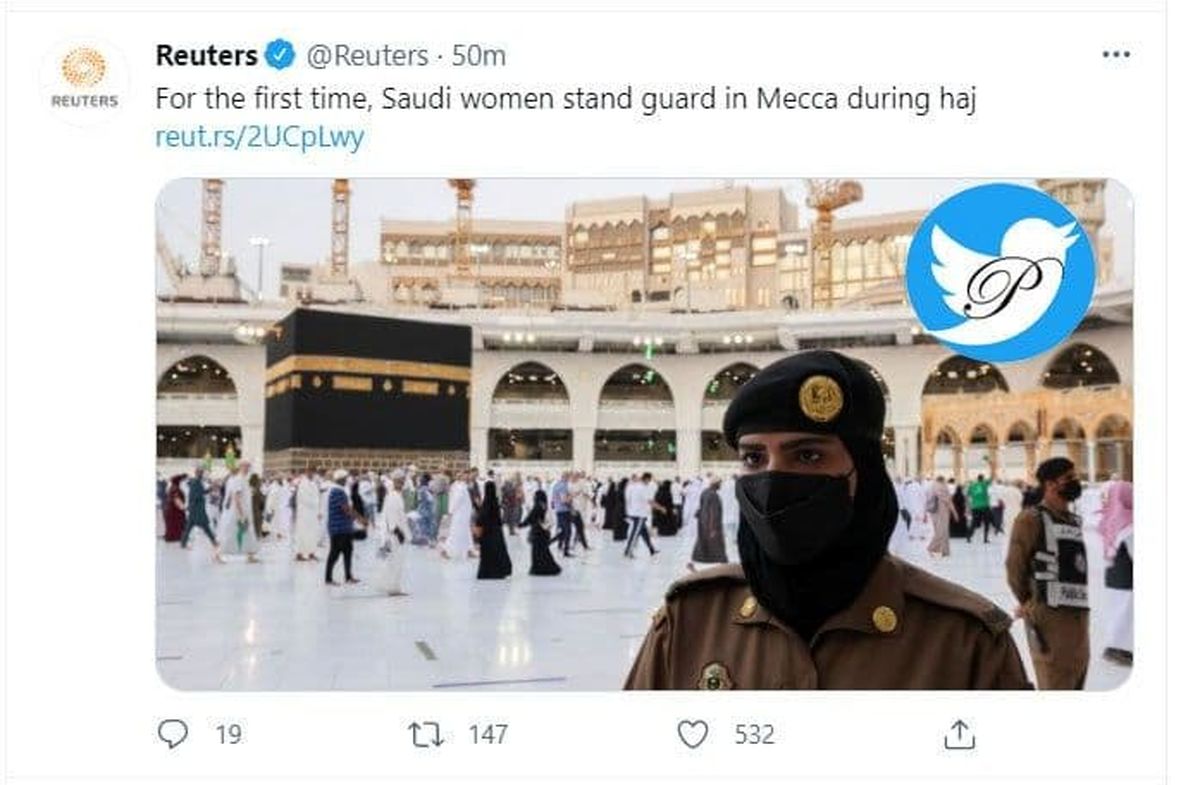Click the Reuters display name
This screenshot has width=1200, height=785.
coord(207,55)
